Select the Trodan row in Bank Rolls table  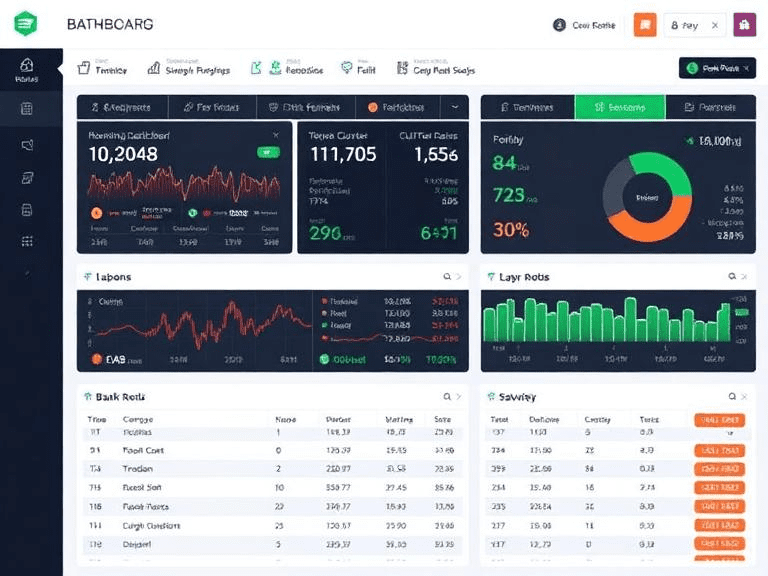click(x=137, y=468)
